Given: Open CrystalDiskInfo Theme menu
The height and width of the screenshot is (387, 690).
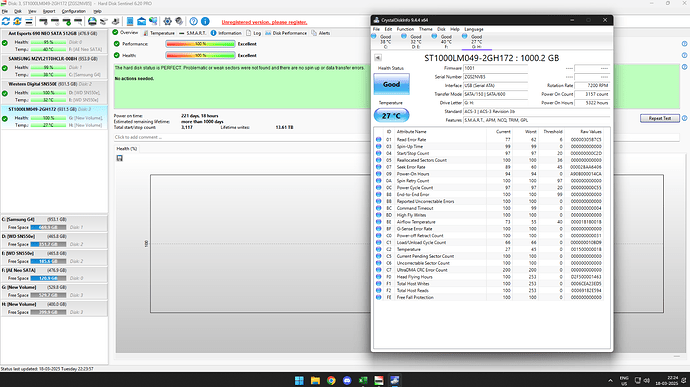Looking at the screenshot, I should coord(425,29).
